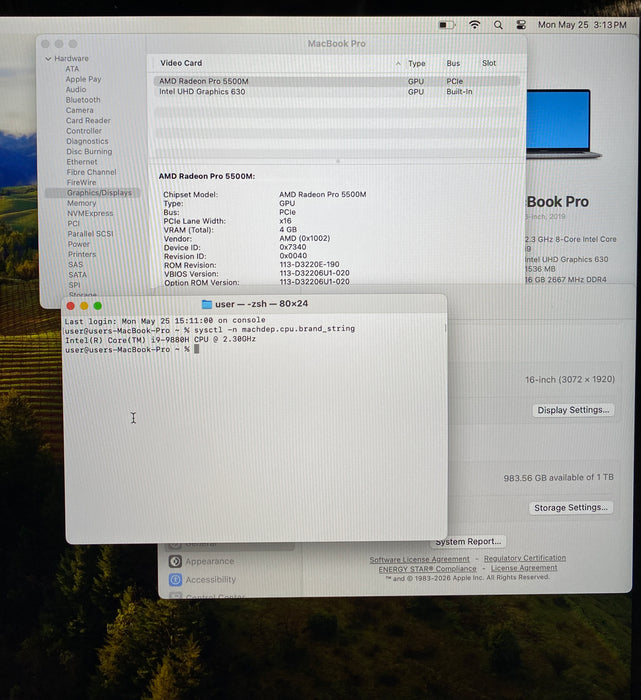Select Fibre Channel in the sidebar
Viewport: 641px width, 700px height.
pyautogui.click(x=92, y=172)
